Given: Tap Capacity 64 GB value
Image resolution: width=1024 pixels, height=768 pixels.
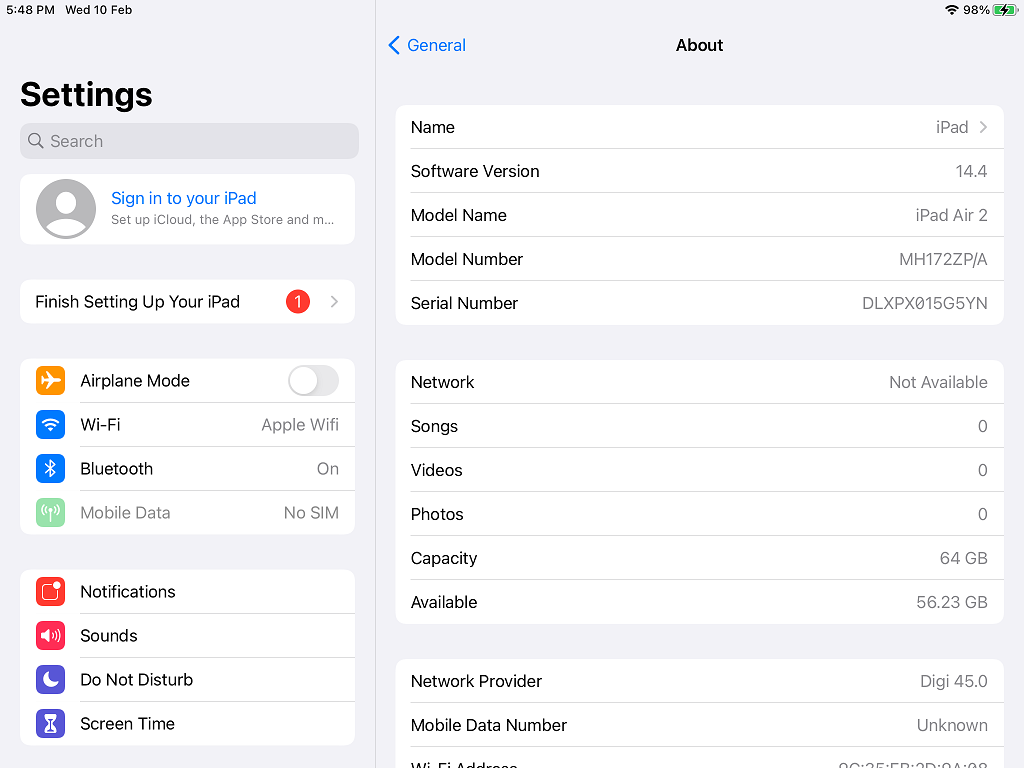Looking at the screenshot, I should pyautogui.click(x=963, y=558).
